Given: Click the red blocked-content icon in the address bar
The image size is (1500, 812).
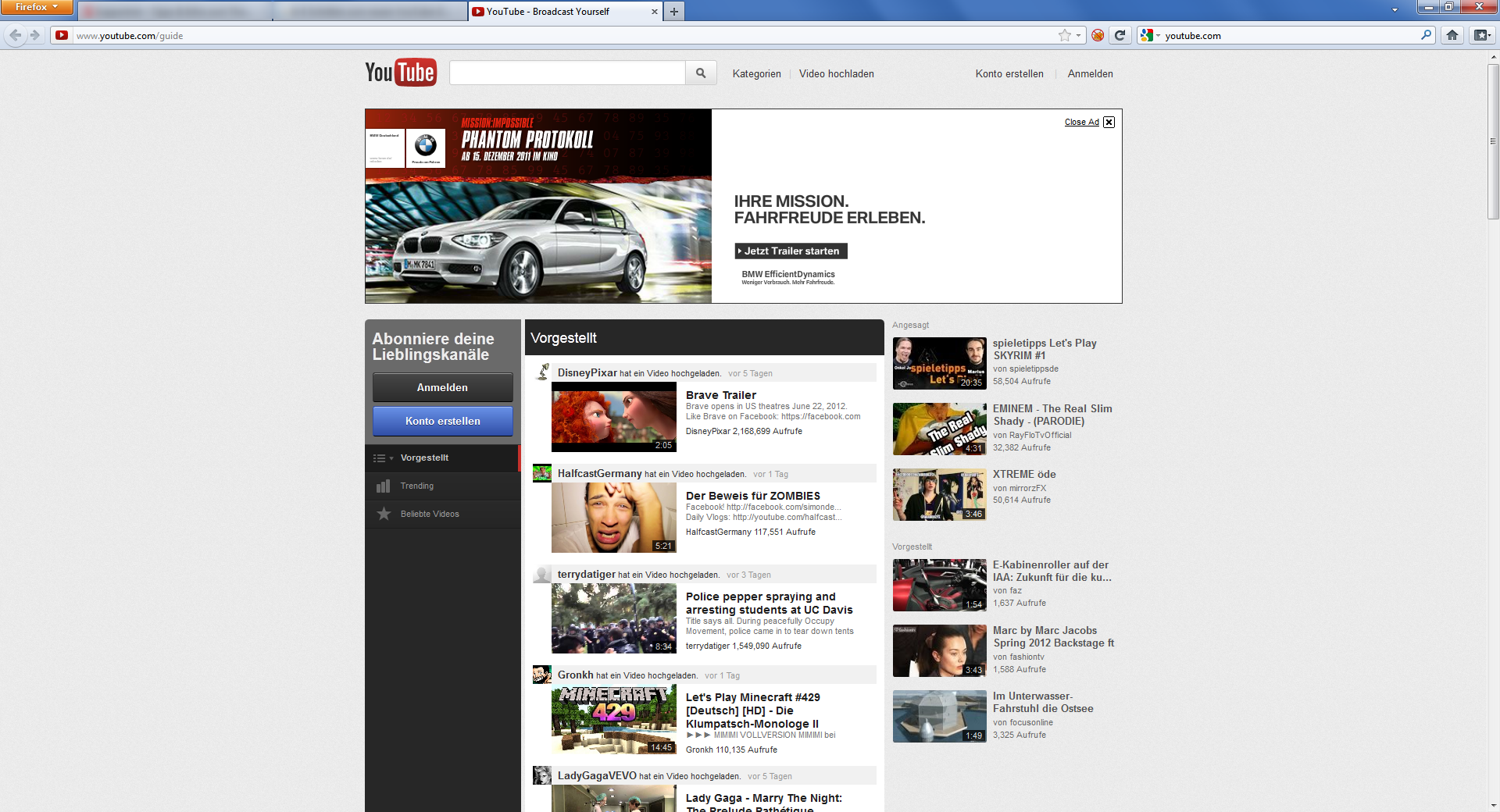Looking at the screenshot, I should 1098,35.
